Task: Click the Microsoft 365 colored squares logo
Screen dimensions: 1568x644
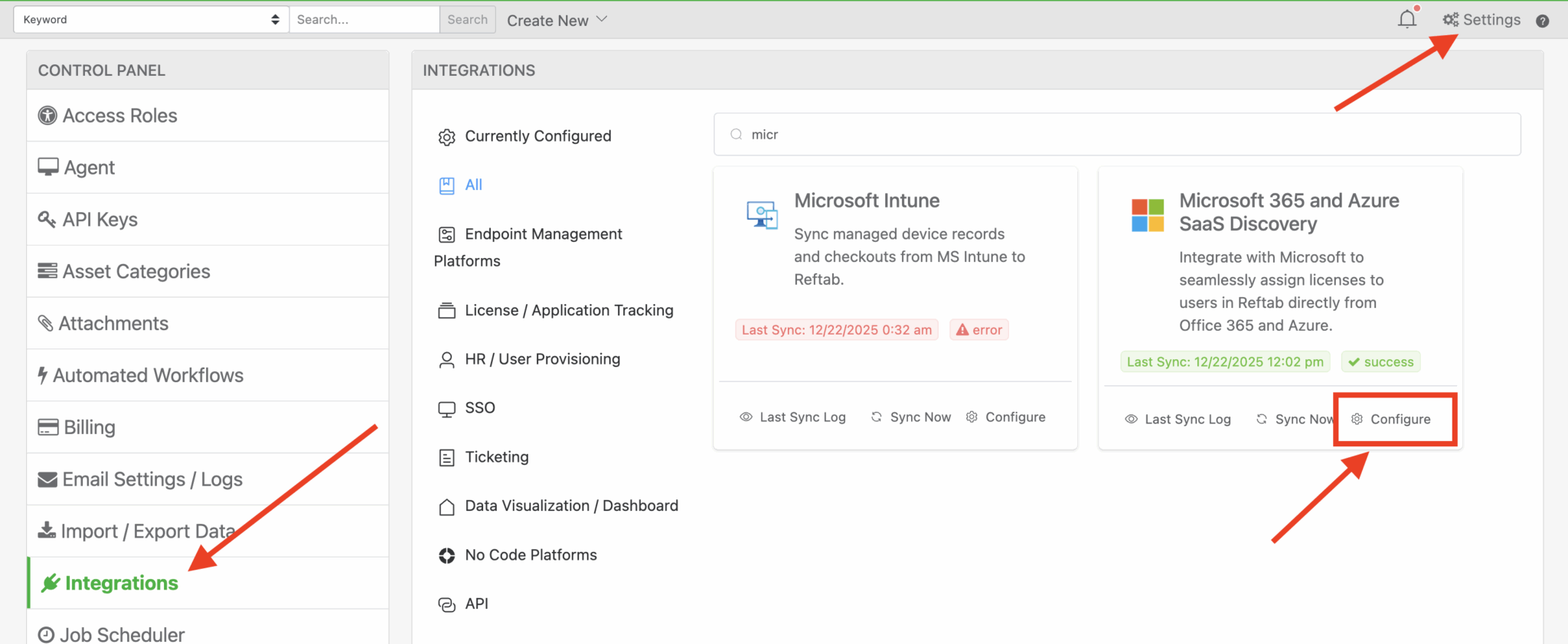Action: pos(1148,215)
